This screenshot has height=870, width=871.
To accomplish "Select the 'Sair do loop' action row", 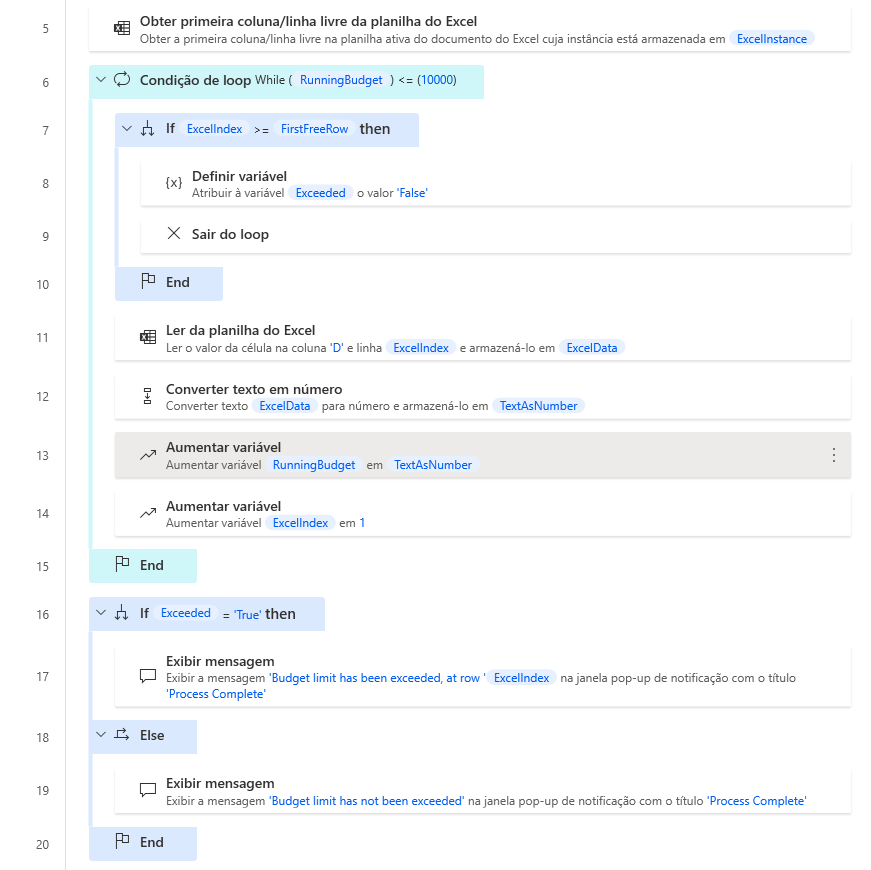I will click(x=400, y=235).
